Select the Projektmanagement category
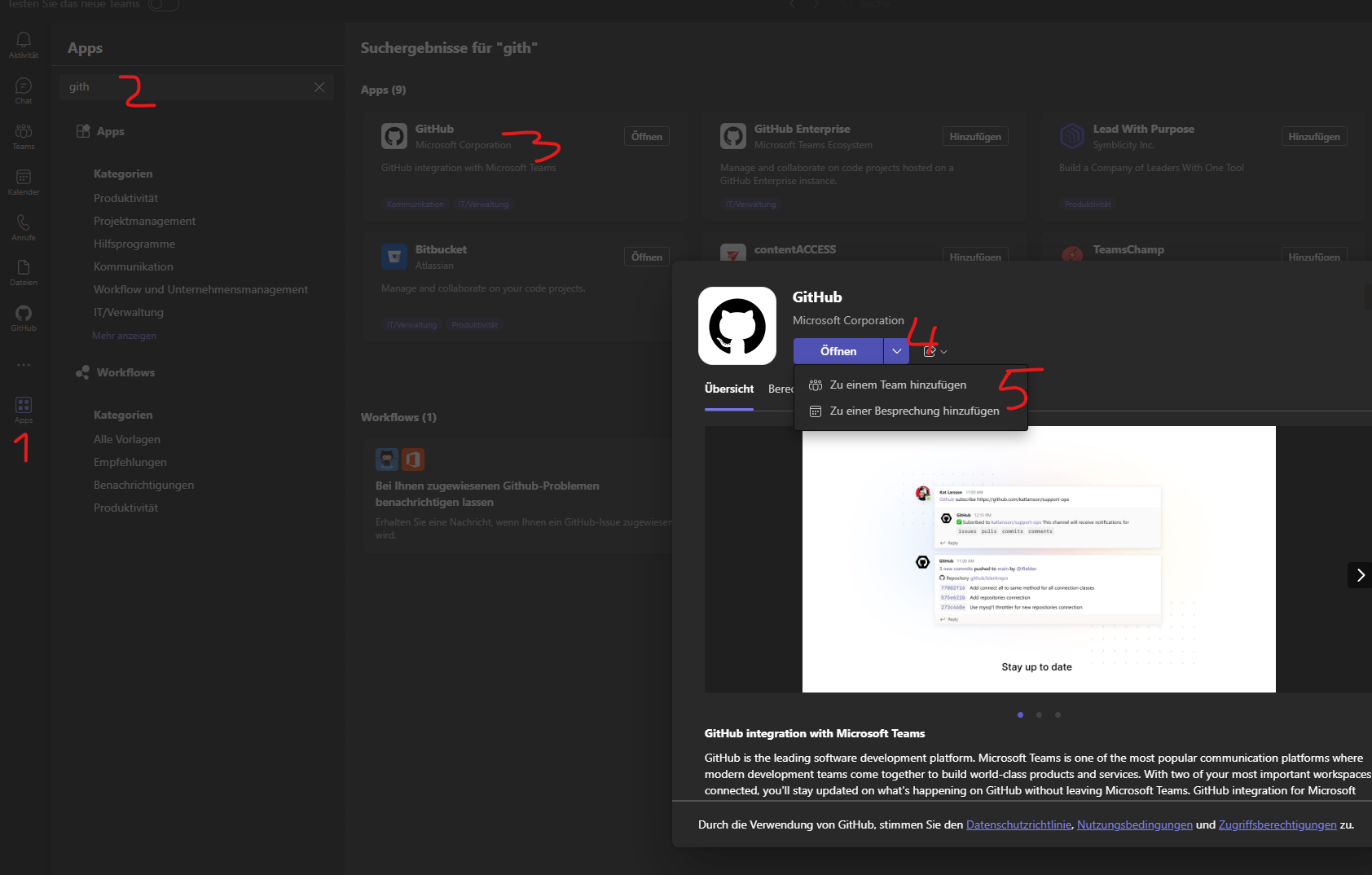This screenshot has width=1372, height=875. point(144,221)
